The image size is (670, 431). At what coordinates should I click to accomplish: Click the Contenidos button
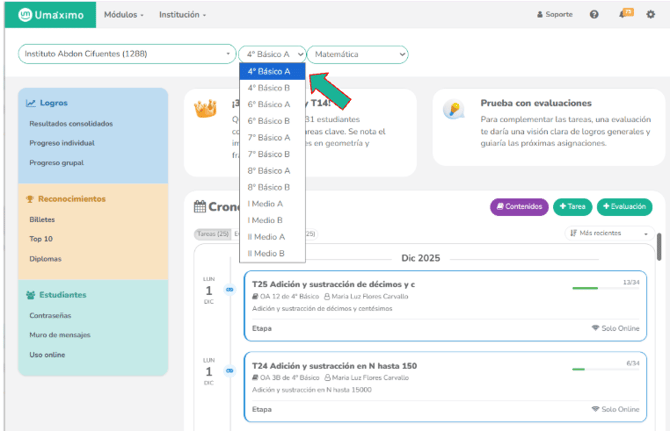pyautogui.click(x=519, y=207)
